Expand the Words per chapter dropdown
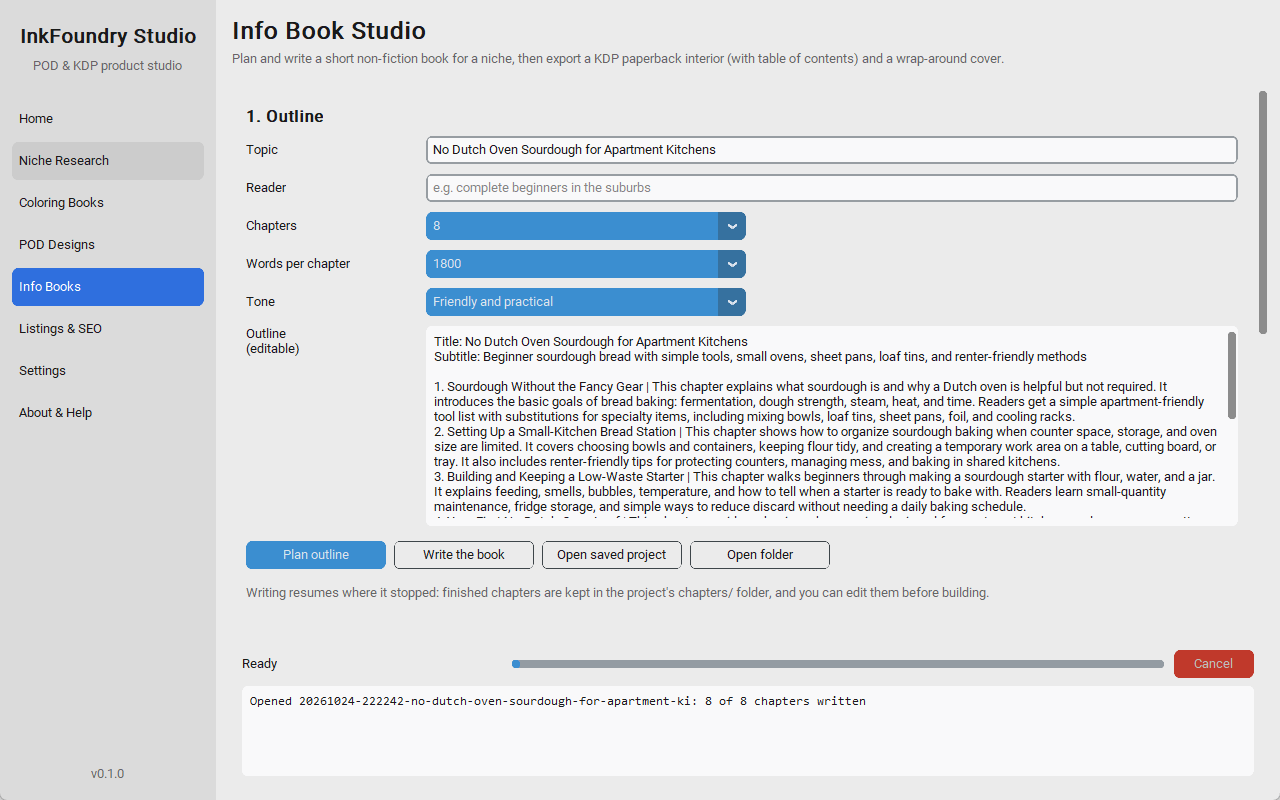This screenshot has width=1280, height=800. pos(585,264)
